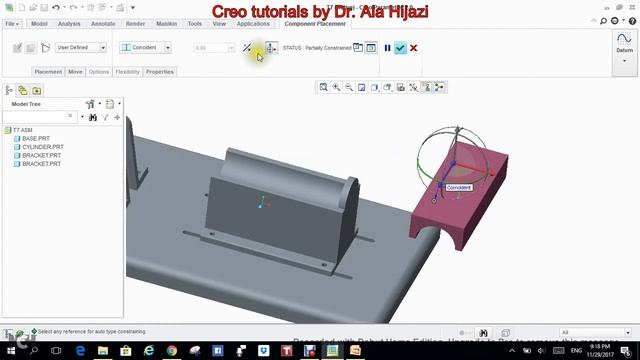This screenshot has height=360, width=640.
Task: Open the Coincident constraint type dropdown
Action: 167,48
